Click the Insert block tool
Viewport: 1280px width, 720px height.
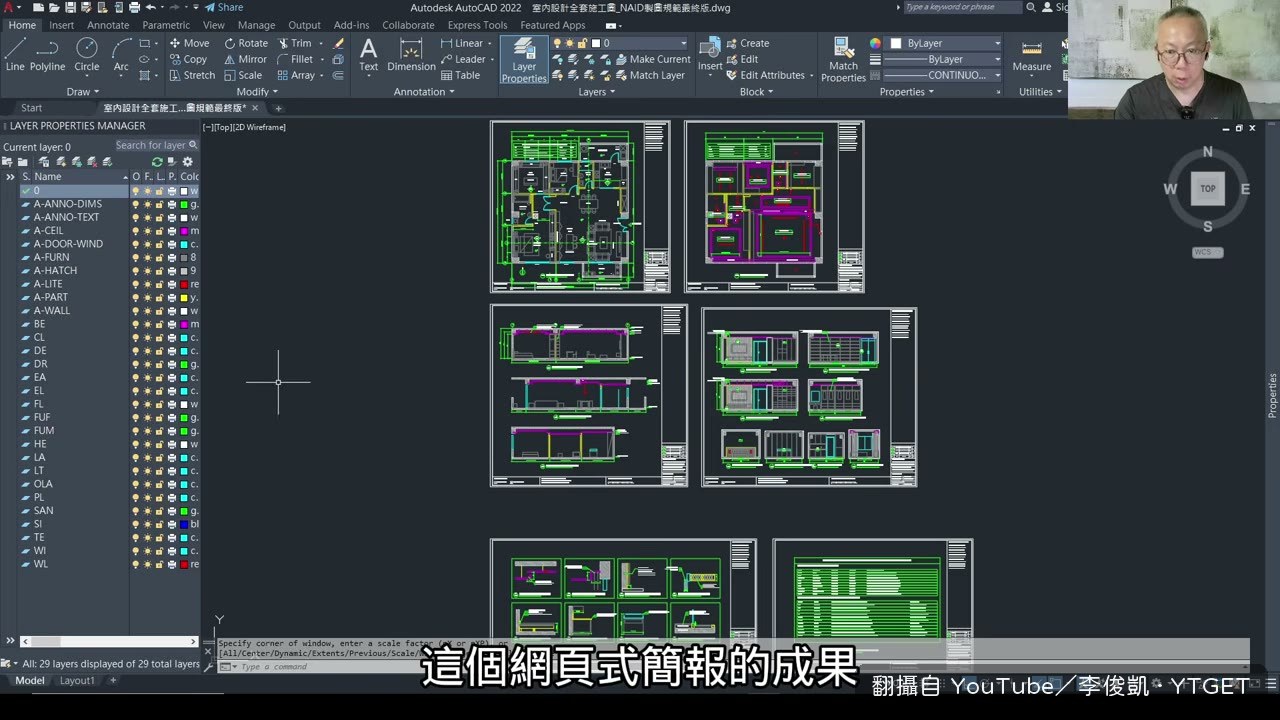(710, 55)
